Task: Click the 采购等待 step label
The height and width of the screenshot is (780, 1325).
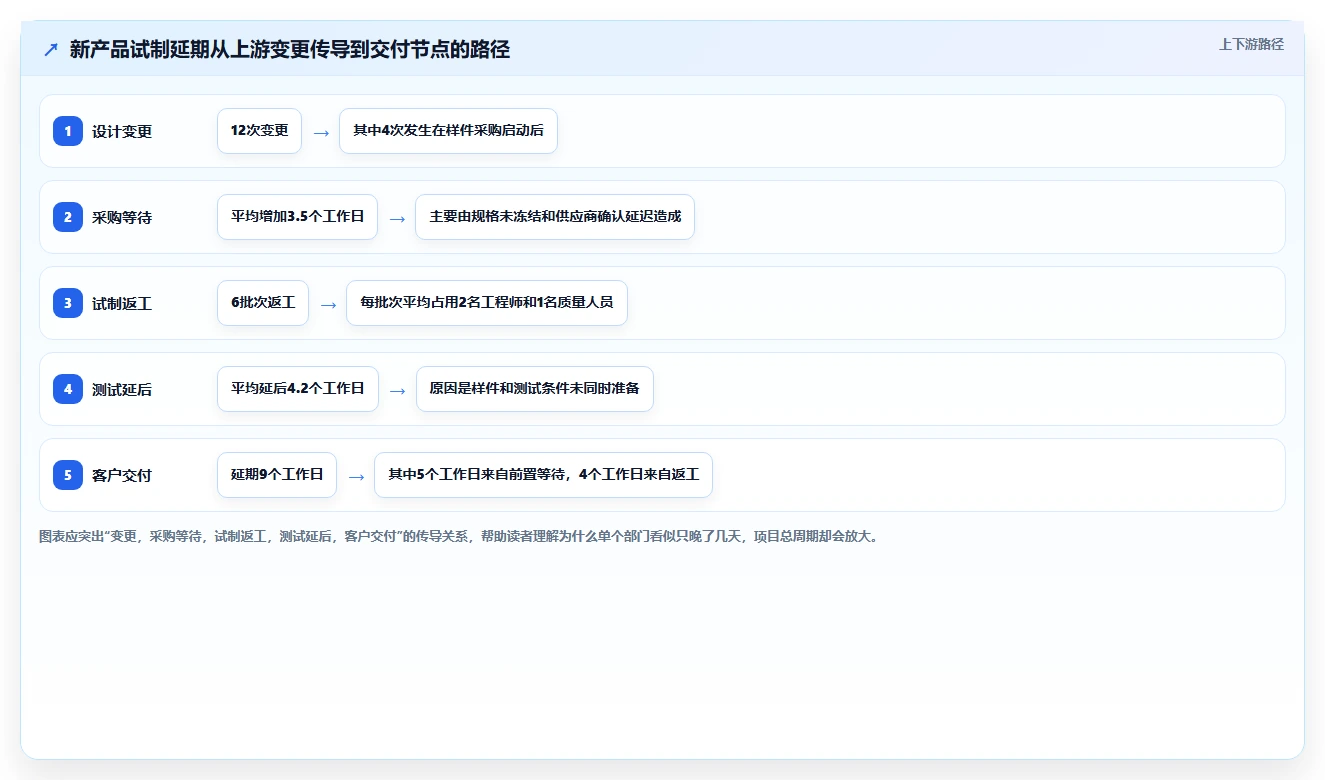Action: tap(122, 217)
